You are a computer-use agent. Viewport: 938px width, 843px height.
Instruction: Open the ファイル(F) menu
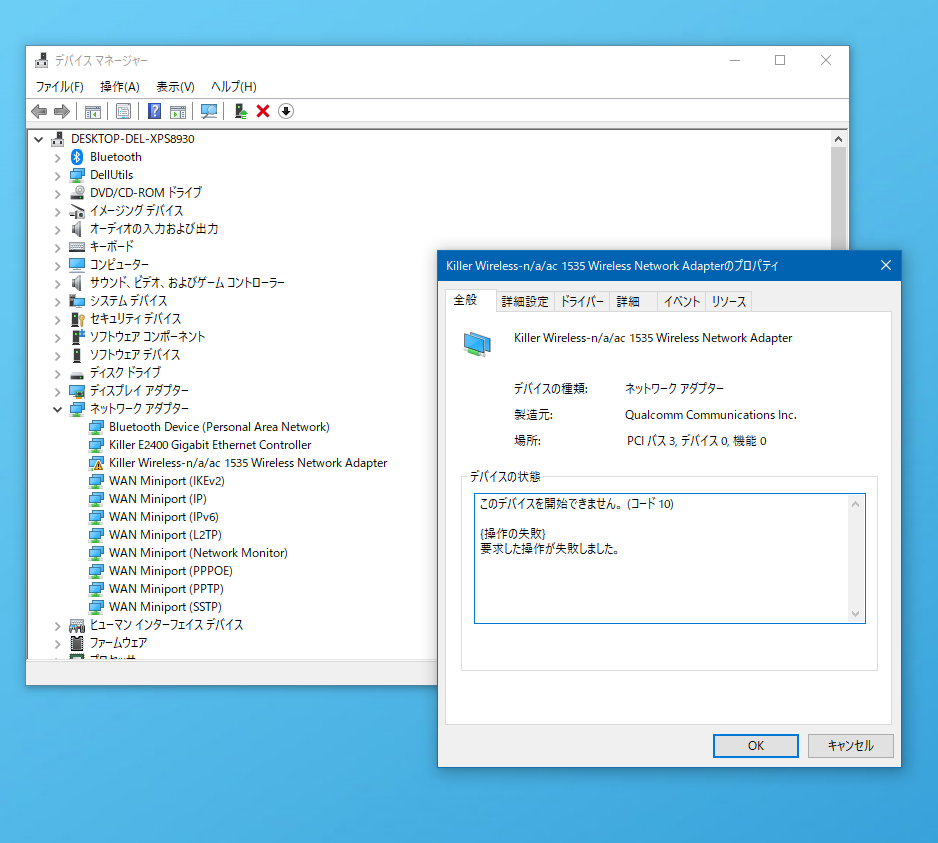click(59, 87)
